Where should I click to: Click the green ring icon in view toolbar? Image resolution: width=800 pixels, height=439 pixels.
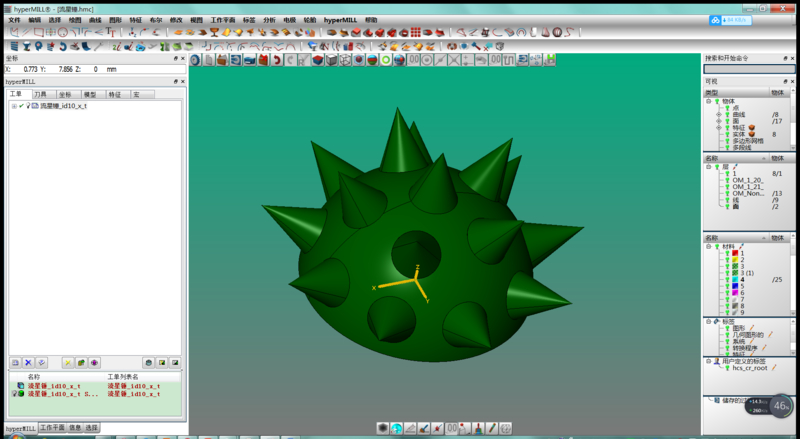tap(386, 60)
